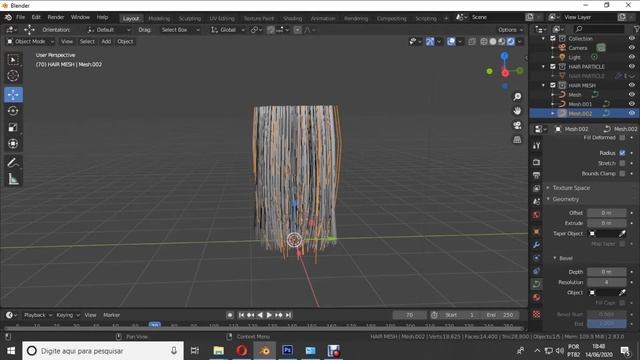This screenshot has width=640, height=360.
Task: Open the viewport Add menu
Action: point(106,42)
